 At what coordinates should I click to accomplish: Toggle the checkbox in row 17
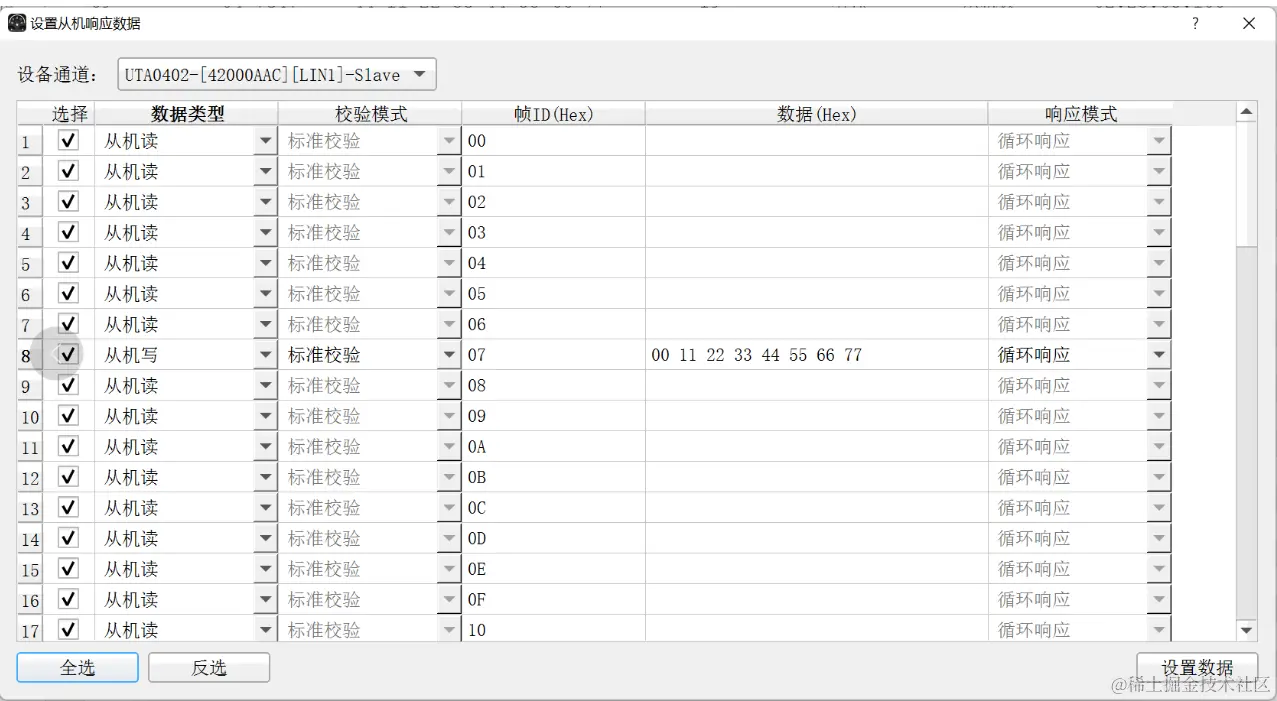coord(69,629)
